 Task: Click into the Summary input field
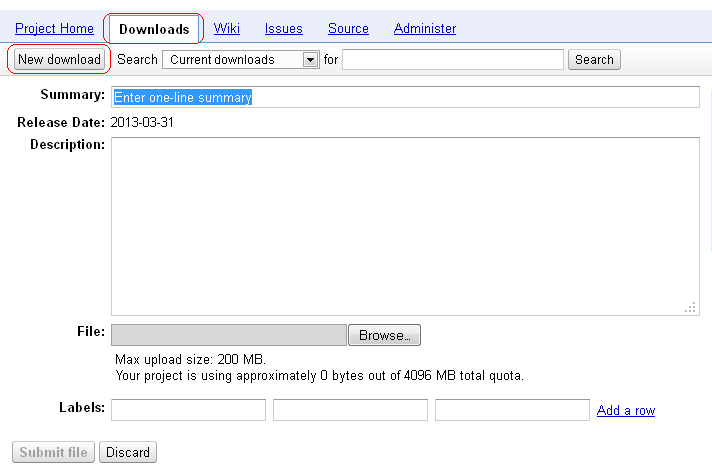pos(405,97)
